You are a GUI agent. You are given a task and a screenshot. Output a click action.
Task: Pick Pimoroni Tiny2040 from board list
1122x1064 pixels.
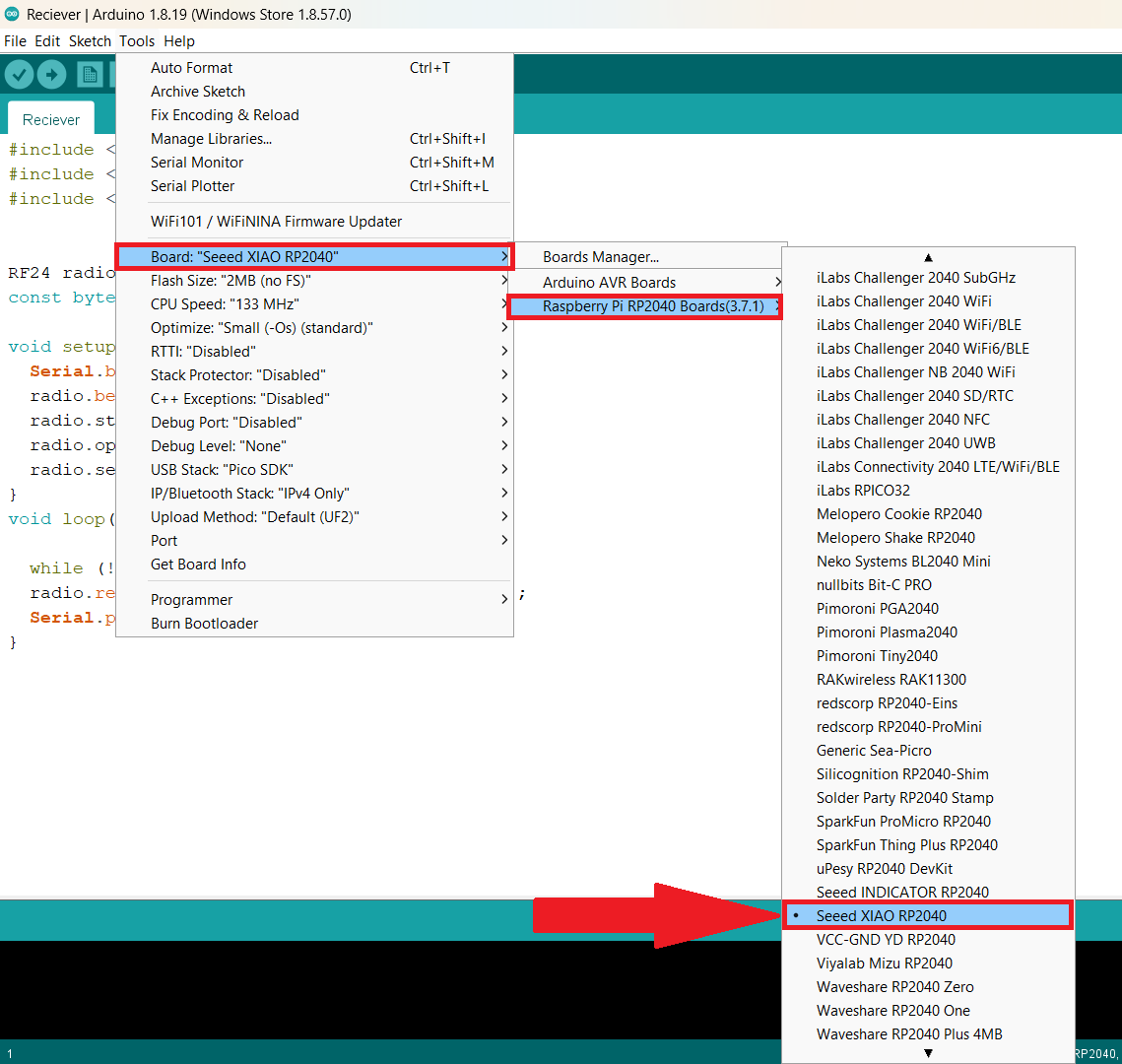877,656
